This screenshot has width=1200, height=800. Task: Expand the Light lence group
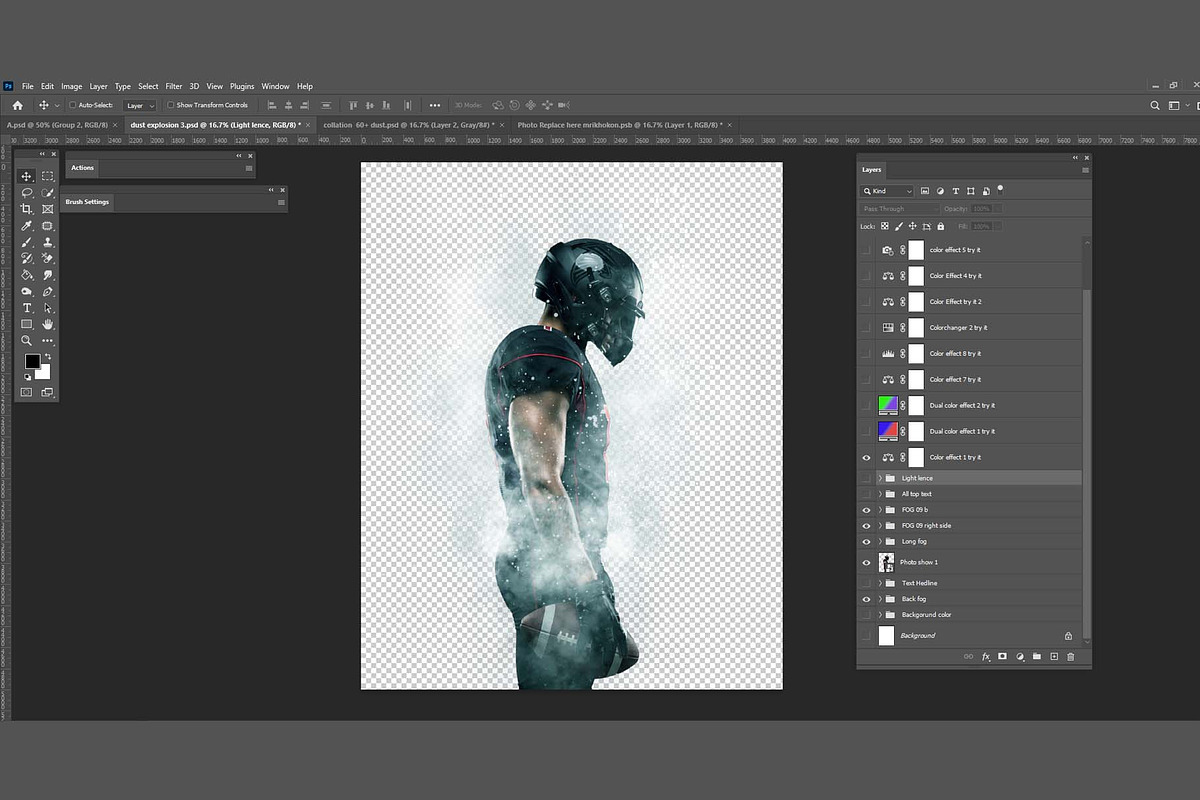click(880, 478)
